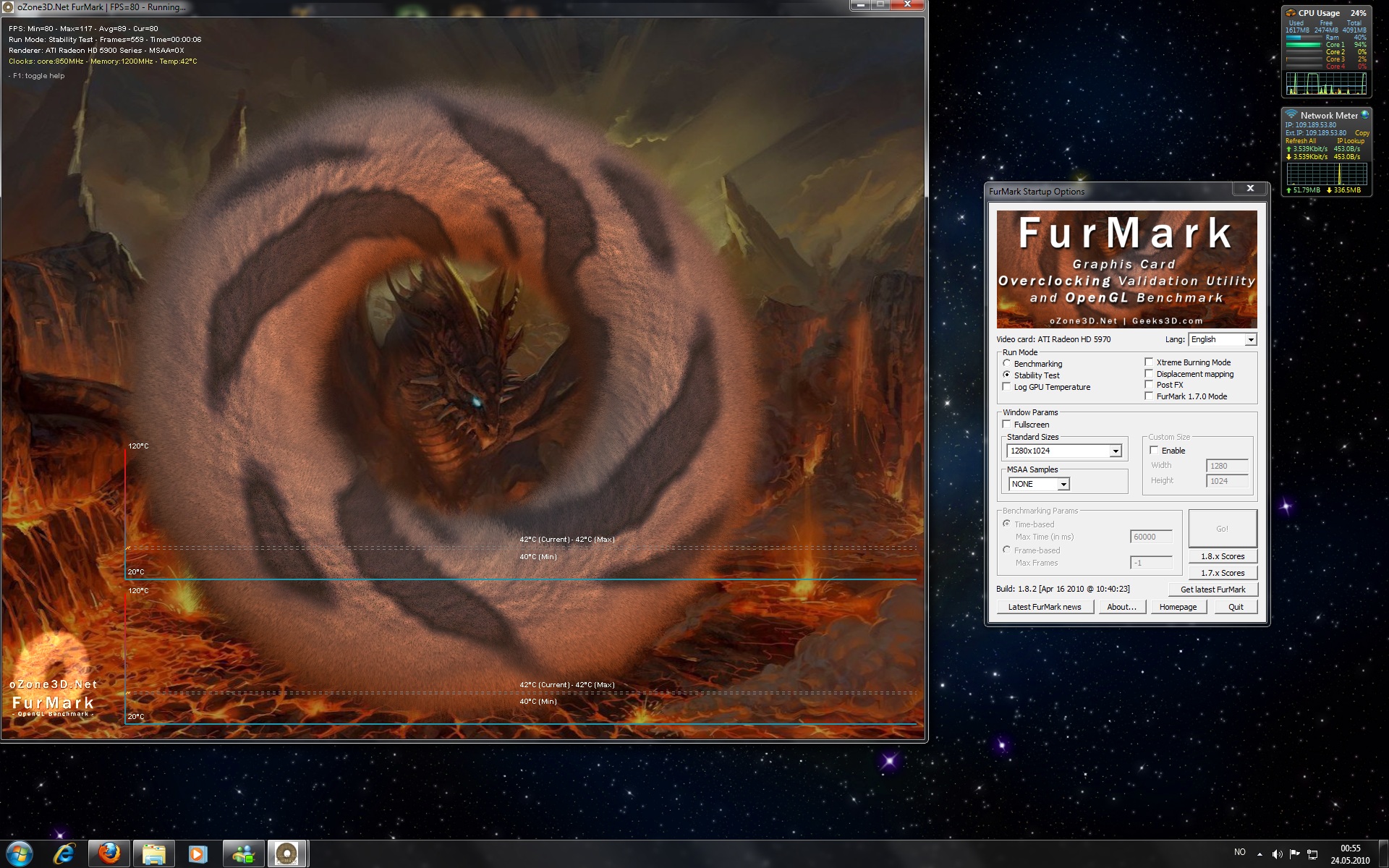
Task: Open 1.7.x Scores
Action: (x=1223, y=573)
